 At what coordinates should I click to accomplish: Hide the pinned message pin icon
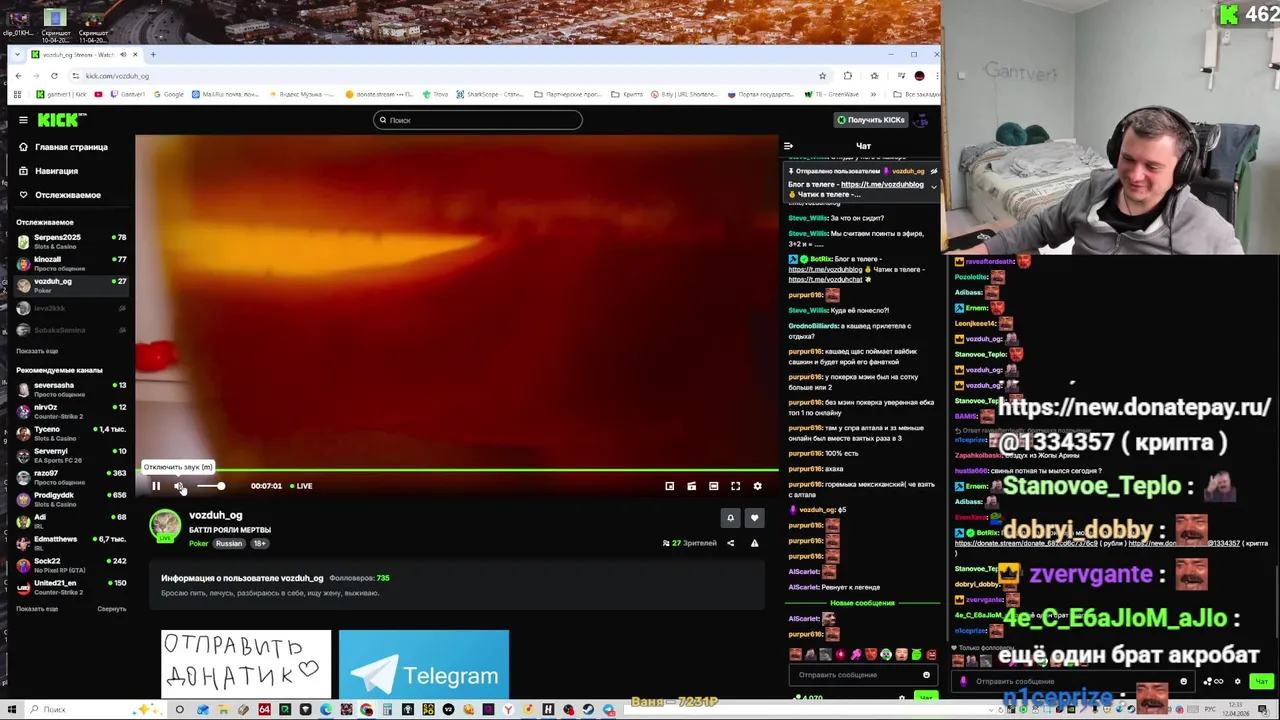(x=934, y=171)
